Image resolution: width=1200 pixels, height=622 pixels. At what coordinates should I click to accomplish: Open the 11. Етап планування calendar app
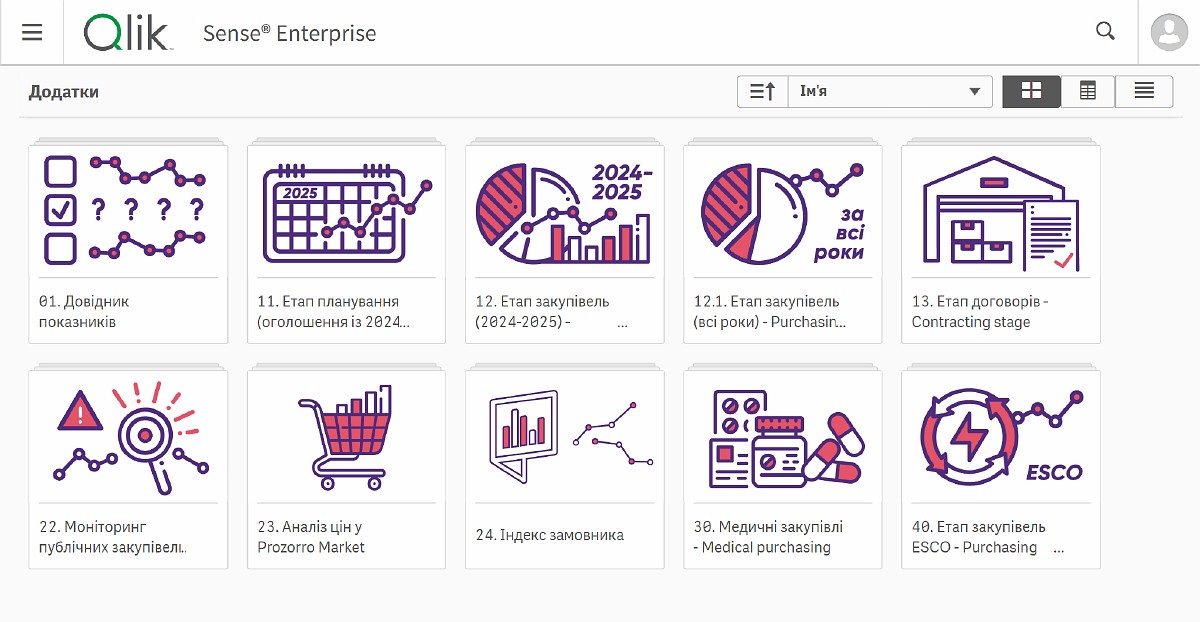click(x=346, y=211)
